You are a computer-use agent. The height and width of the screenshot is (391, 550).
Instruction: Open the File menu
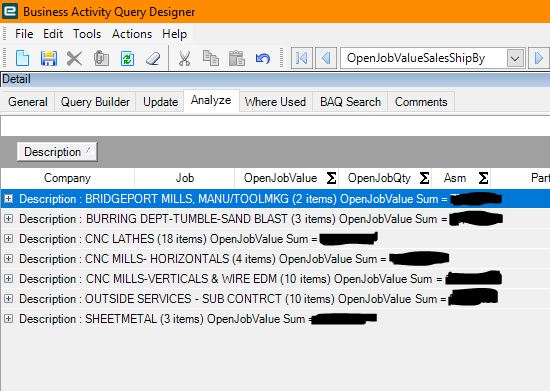[x=24, y=34]
